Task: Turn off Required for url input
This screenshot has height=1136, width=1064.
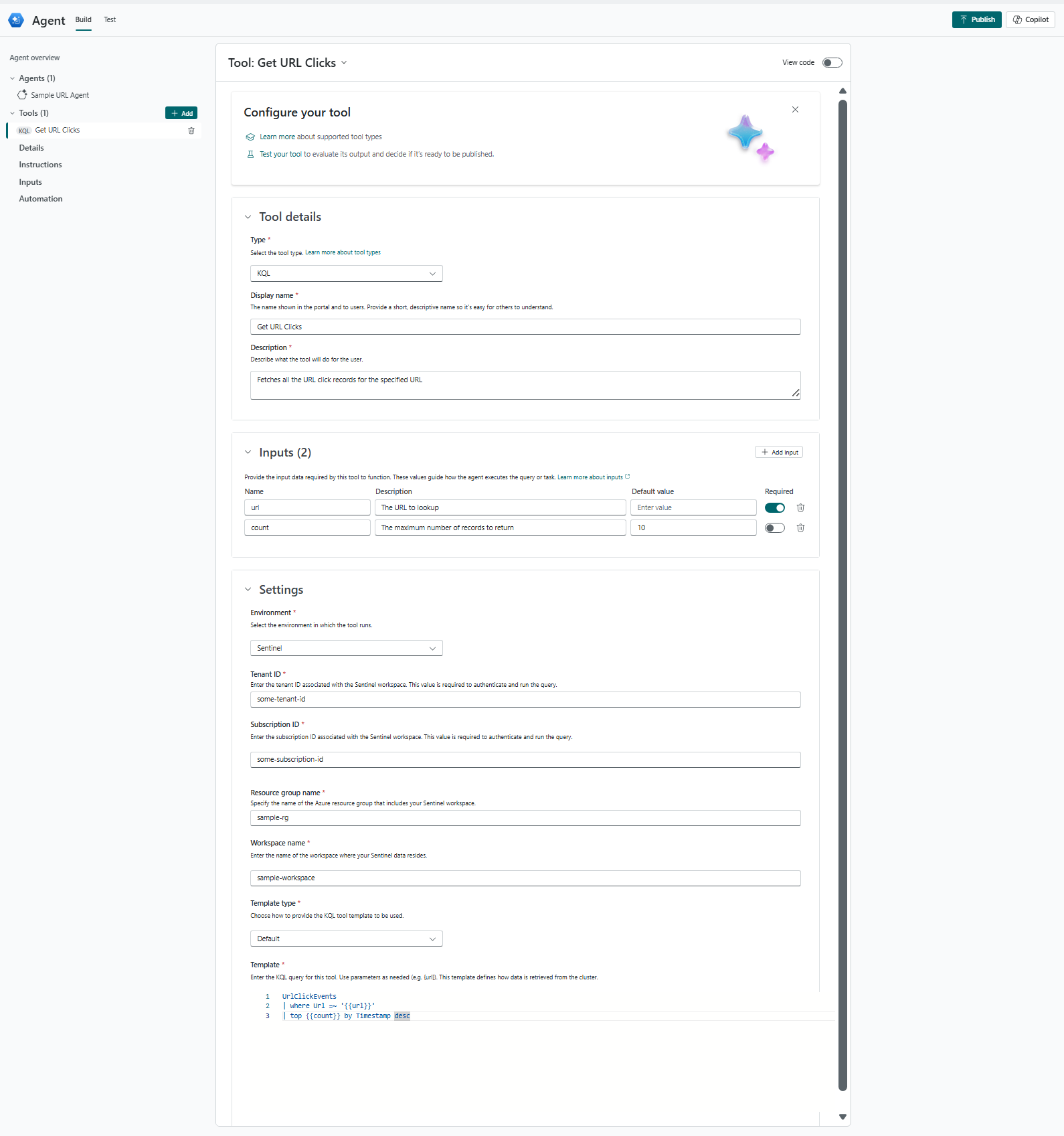Action: (775, 508)
